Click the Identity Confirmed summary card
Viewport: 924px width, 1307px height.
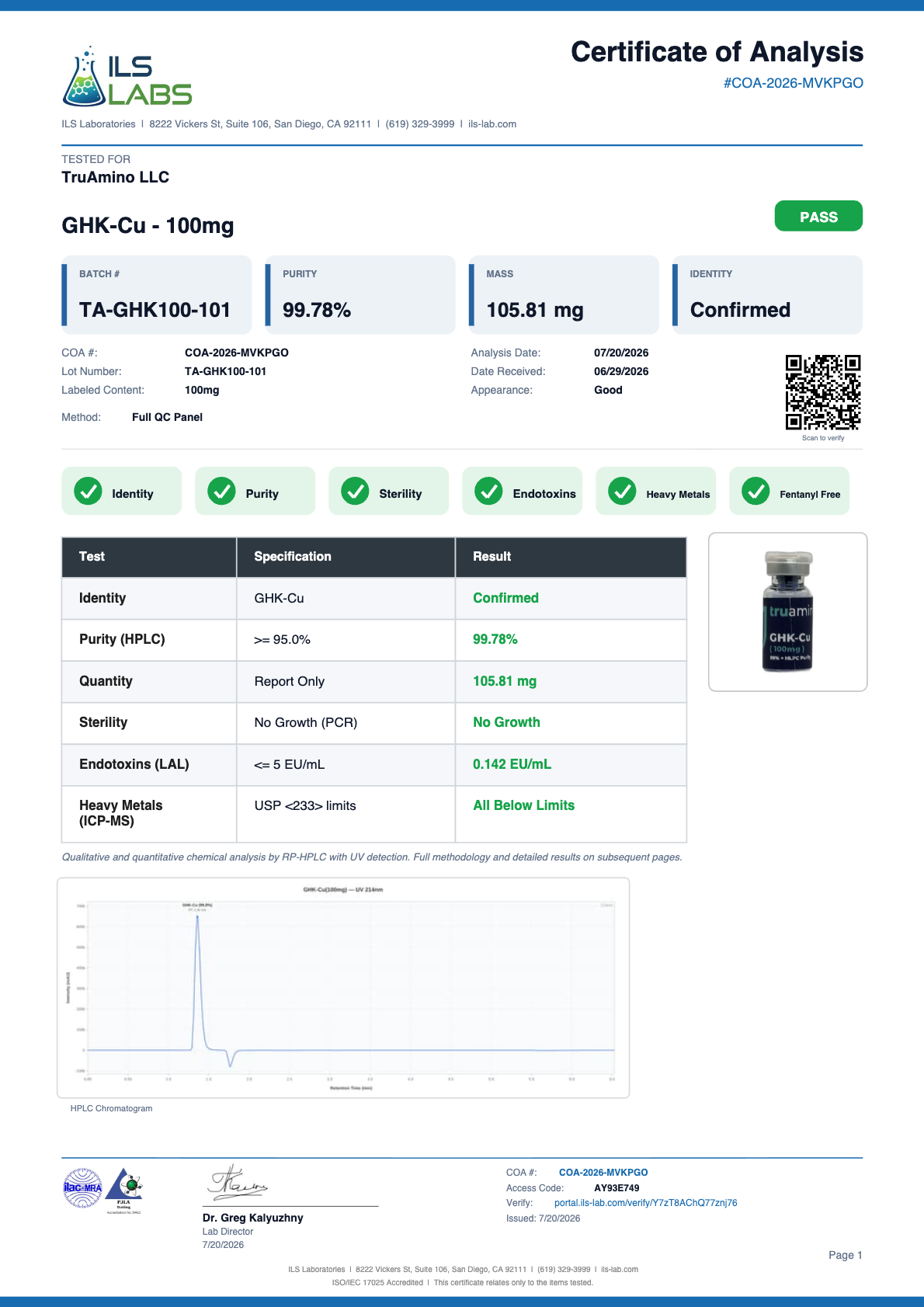click(767, 295)
